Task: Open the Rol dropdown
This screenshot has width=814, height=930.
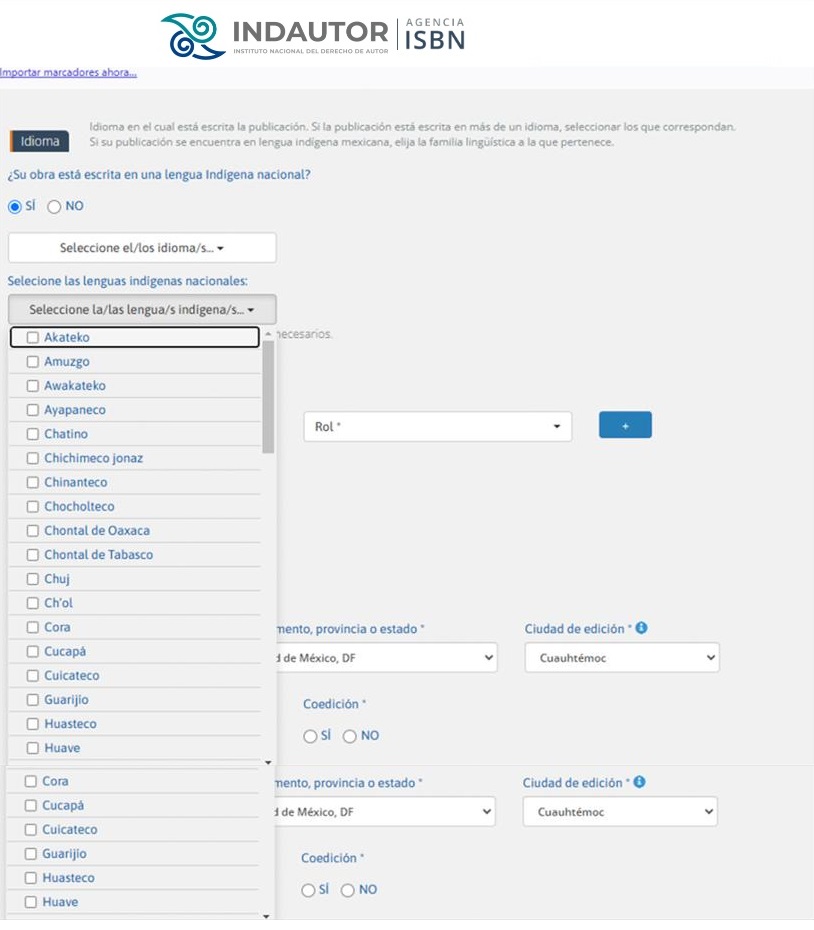Action: point(437,426)
